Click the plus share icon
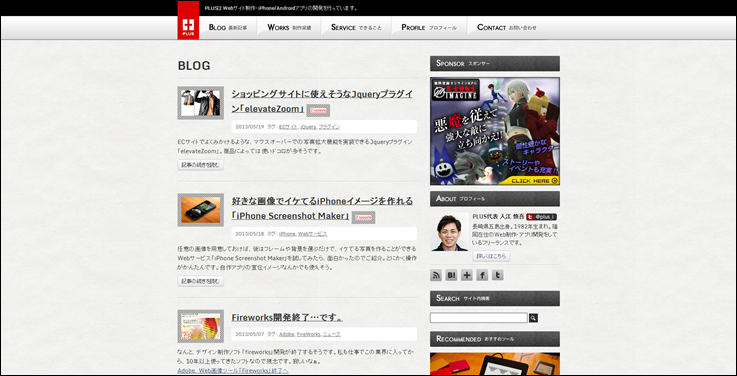Screen dimensions: 737x376 pos(467,275)
